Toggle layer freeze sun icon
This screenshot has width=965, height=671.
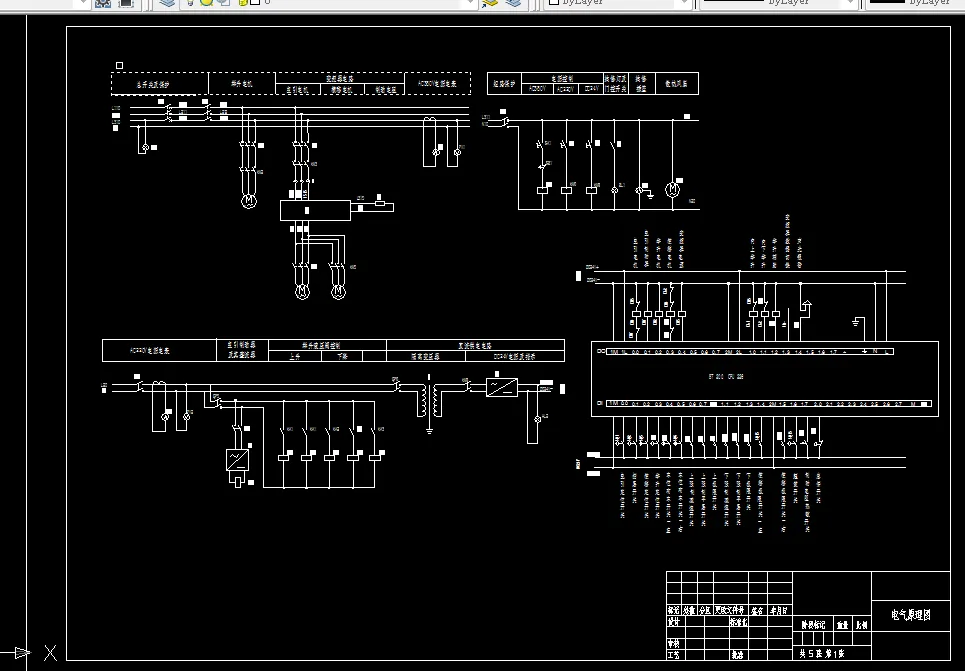click(206, 2)
